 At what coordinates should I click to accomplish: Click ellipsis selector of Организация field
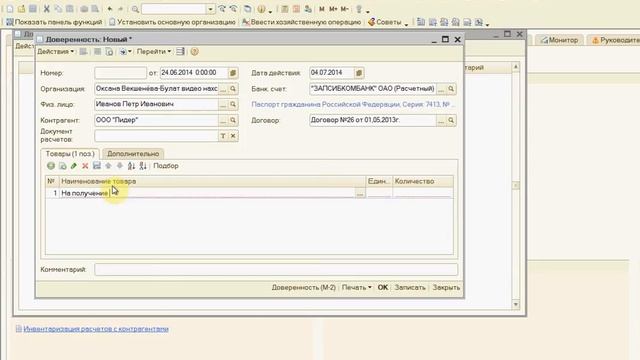tap(223, 89)
